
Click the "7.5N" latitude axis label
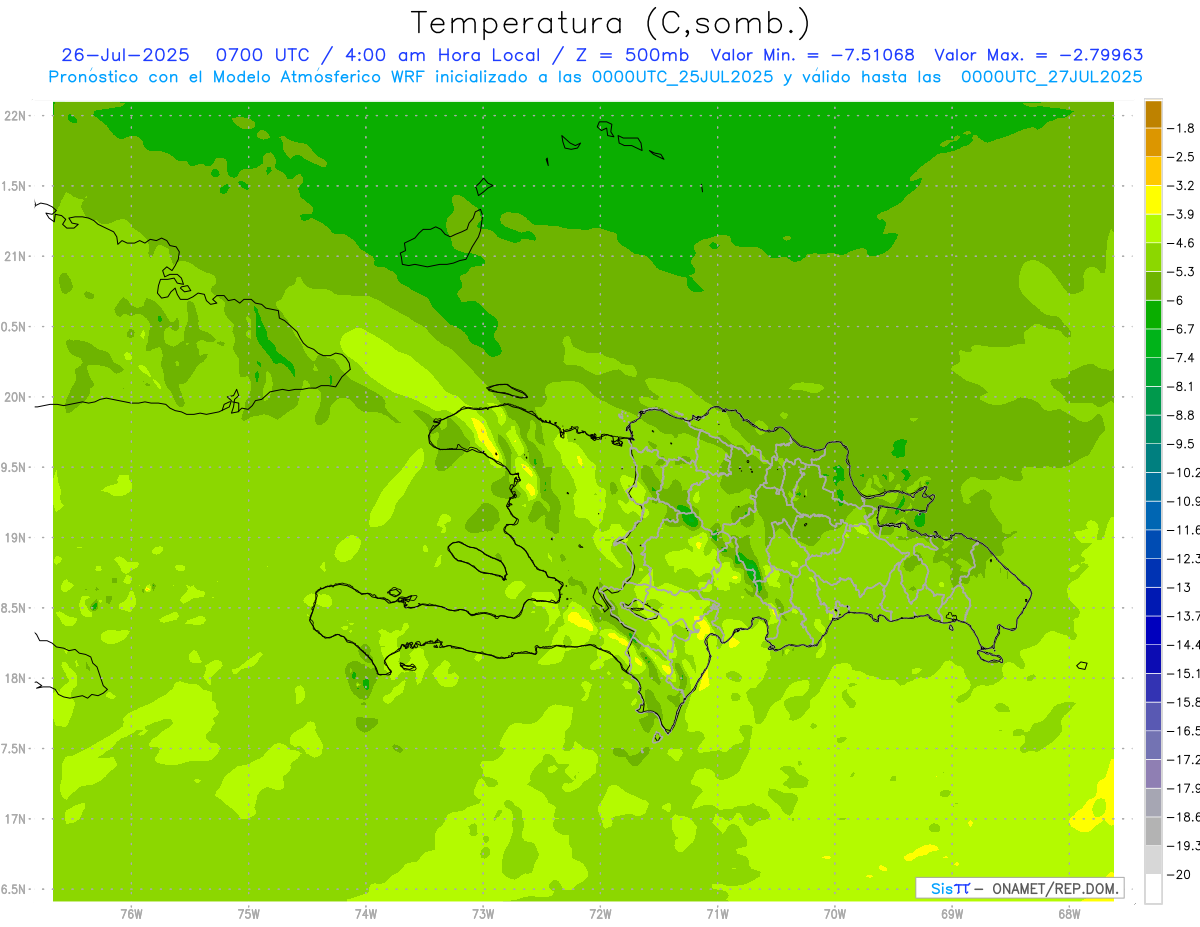tap(14, 749)
